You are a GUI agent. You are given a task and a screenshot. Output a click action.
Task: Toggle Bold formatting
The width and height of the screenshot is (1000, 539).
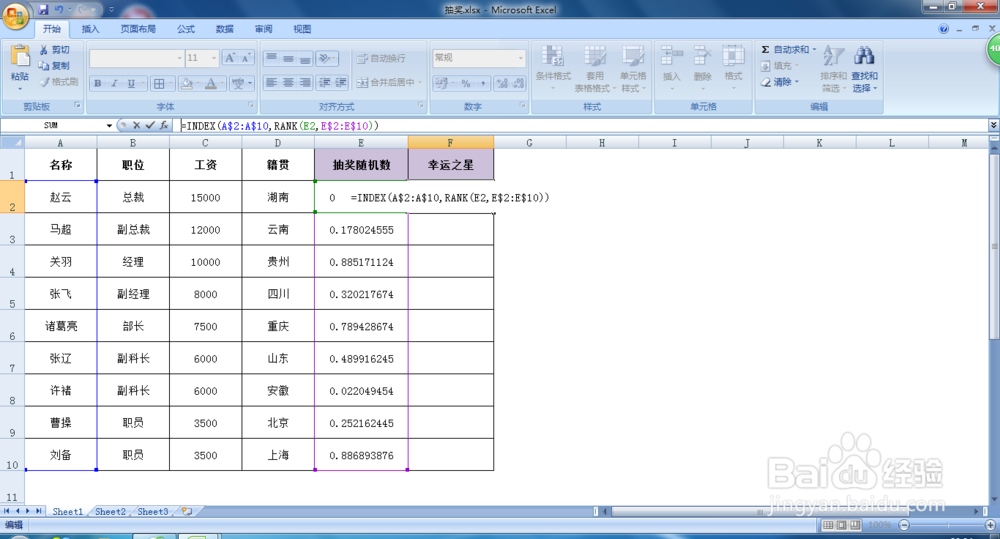(98, 83)
